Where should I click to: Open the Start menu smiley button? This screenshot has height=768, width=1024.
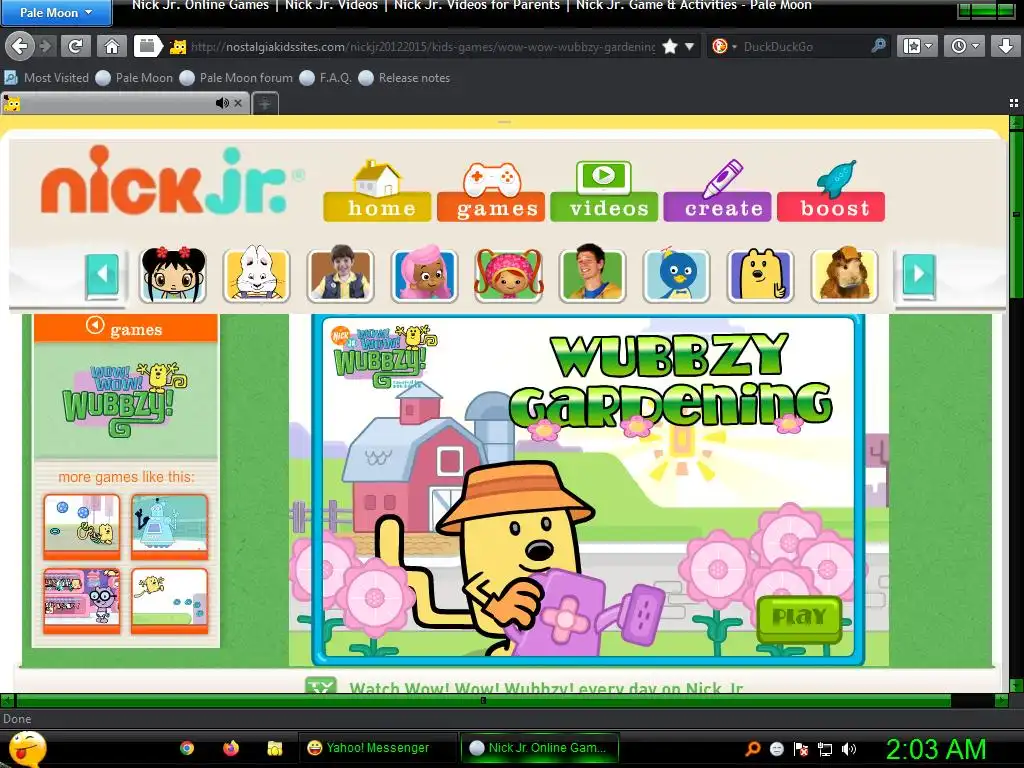(26, 748)
